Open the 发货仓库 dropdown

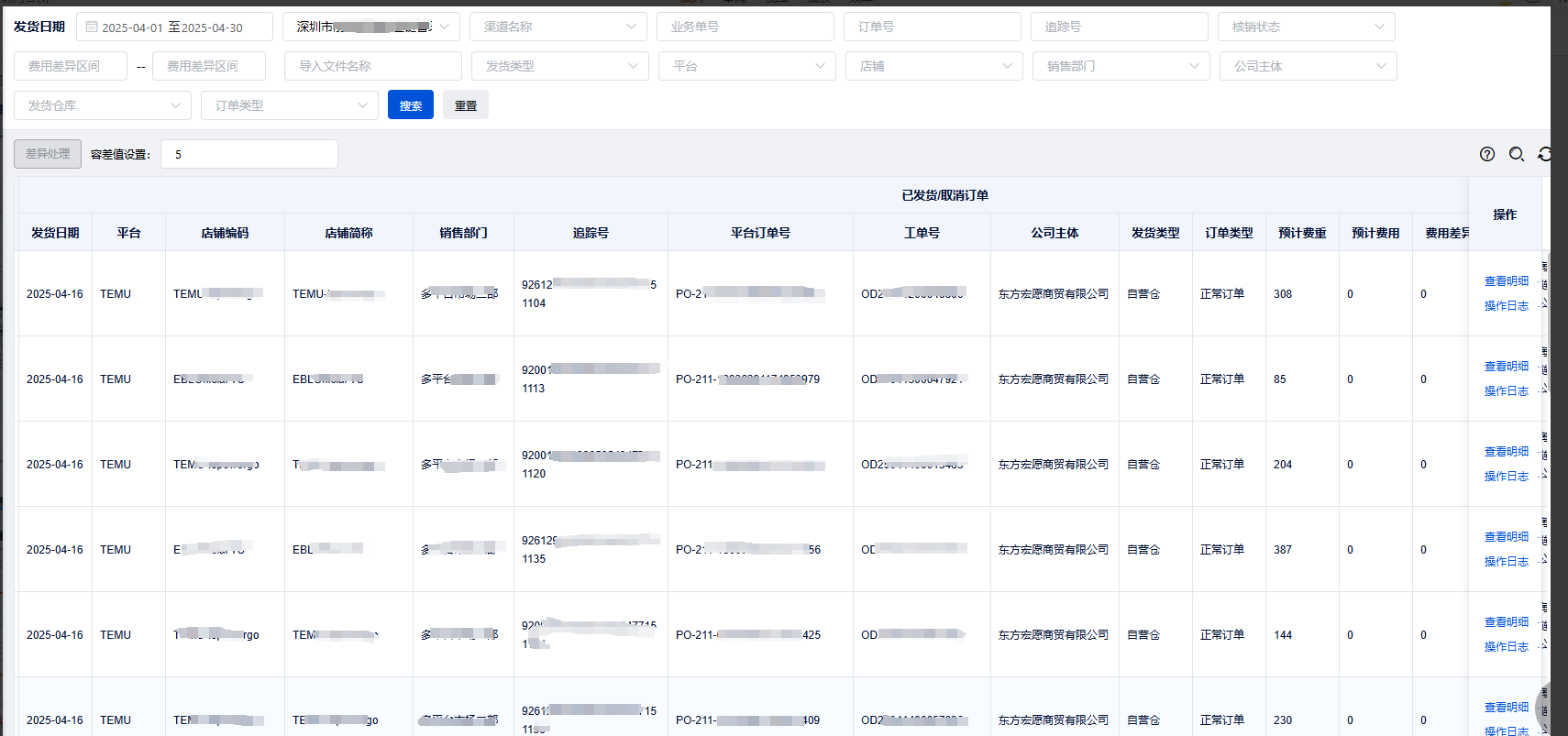103,105
